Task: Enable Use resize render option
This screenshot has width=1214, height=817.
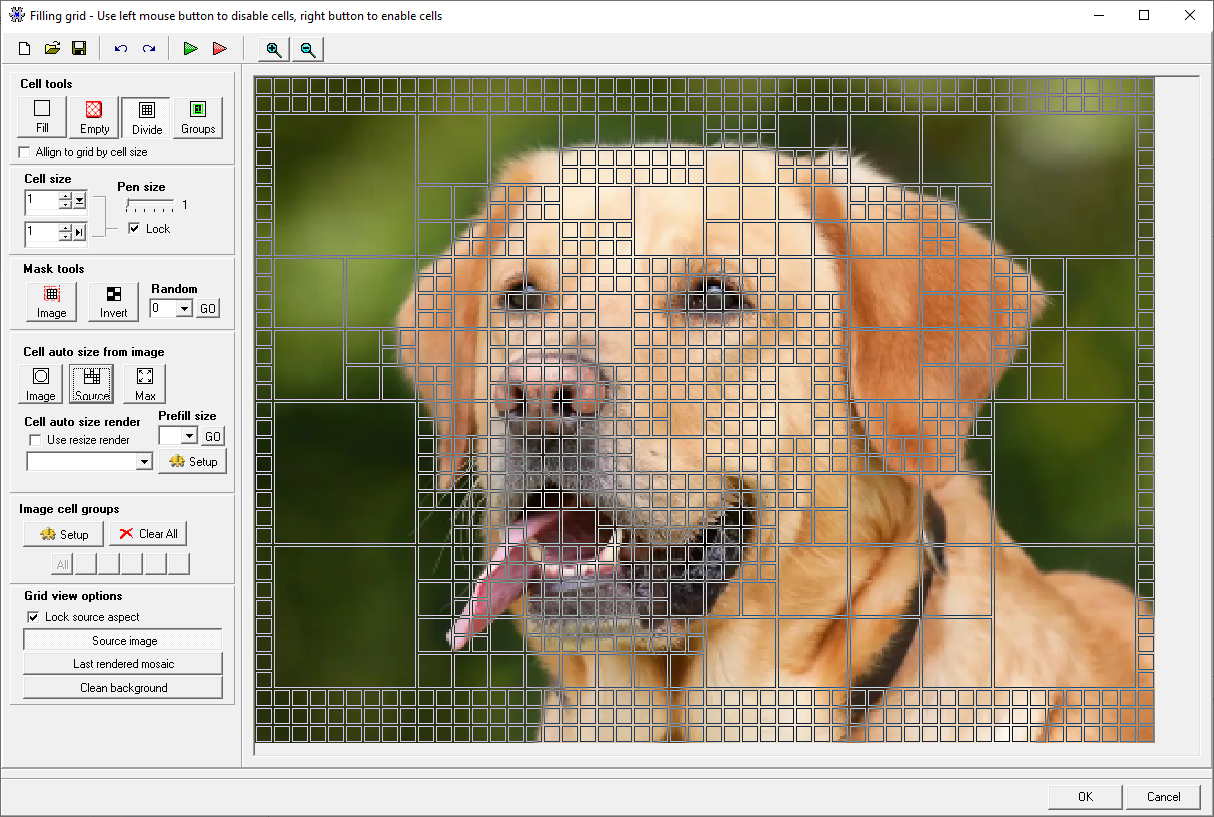Action: pos(35,440)
